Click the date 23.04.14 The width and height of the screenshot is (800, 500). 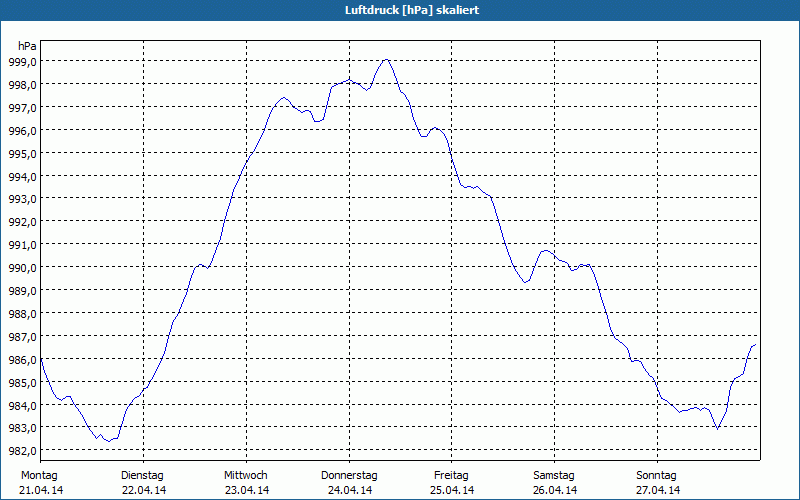click(x=247, y=490)
